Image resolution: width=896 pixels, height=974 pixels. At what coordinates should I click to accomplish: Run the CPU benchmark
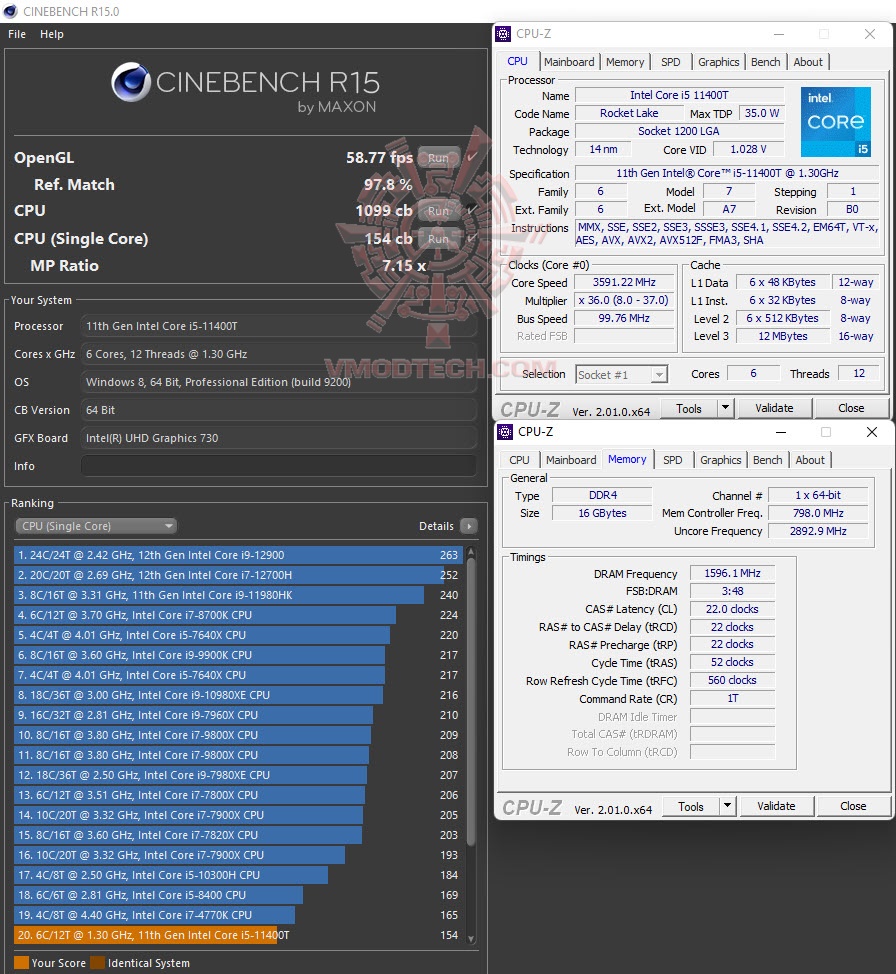click(x=438, y=211)
